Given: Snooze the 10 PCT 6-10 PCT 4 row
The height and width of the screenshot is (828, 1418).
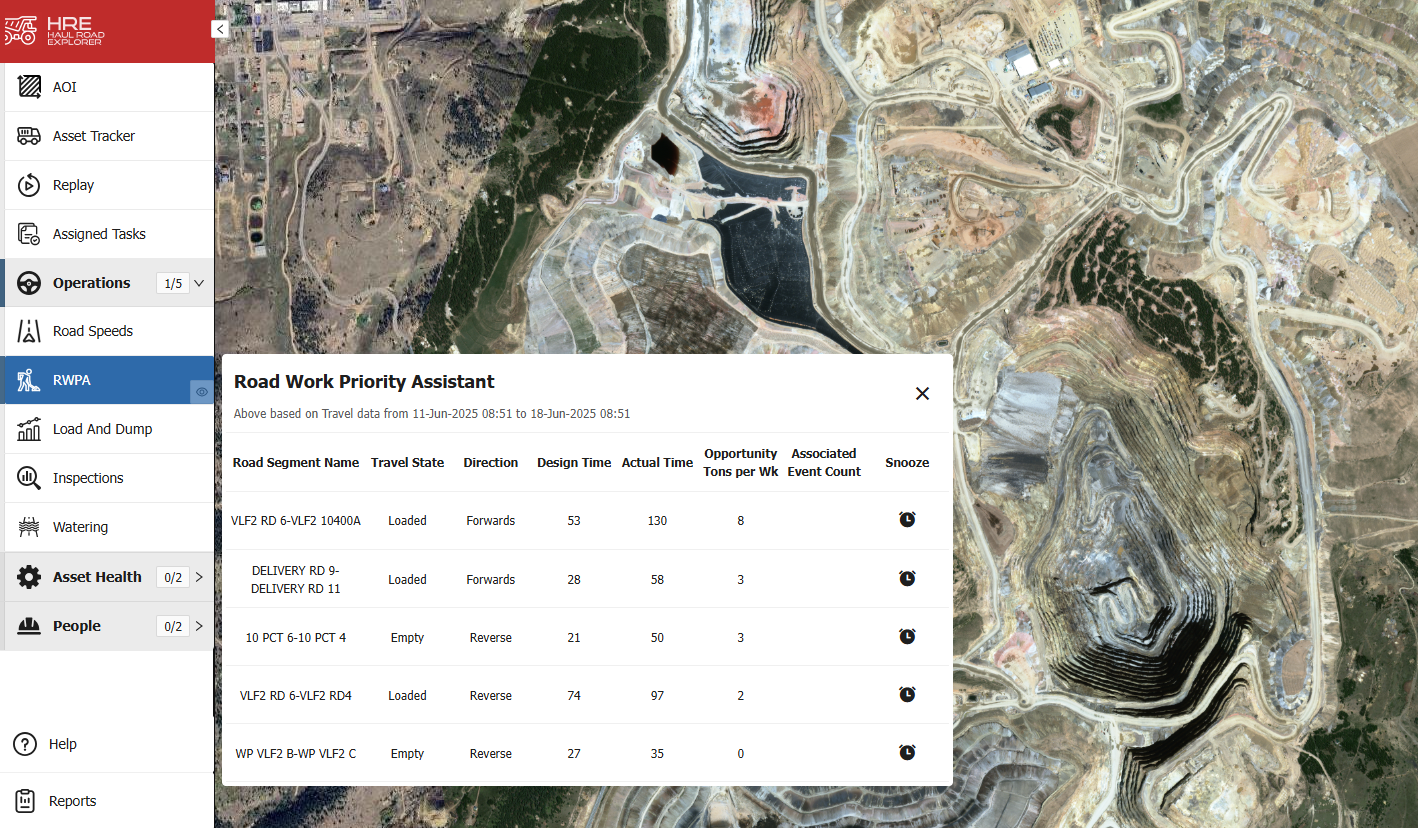Looking at the screenshot, I should pyautogui.click(x=907, y=636).
